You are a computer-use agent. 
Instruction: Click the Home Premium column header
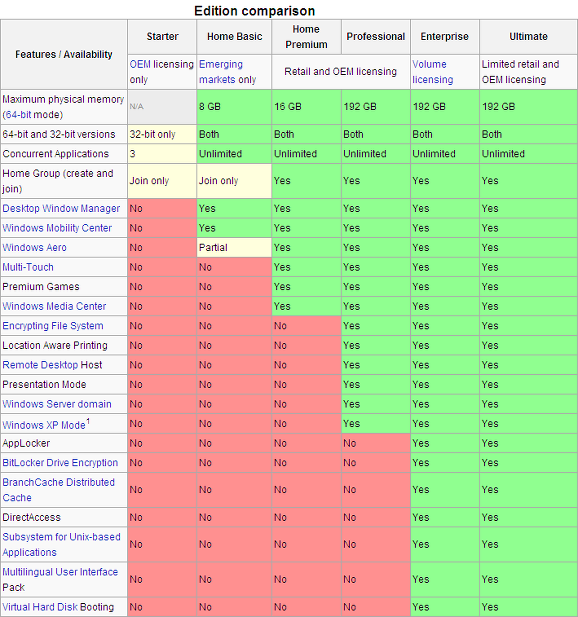[x=306, y=37]
